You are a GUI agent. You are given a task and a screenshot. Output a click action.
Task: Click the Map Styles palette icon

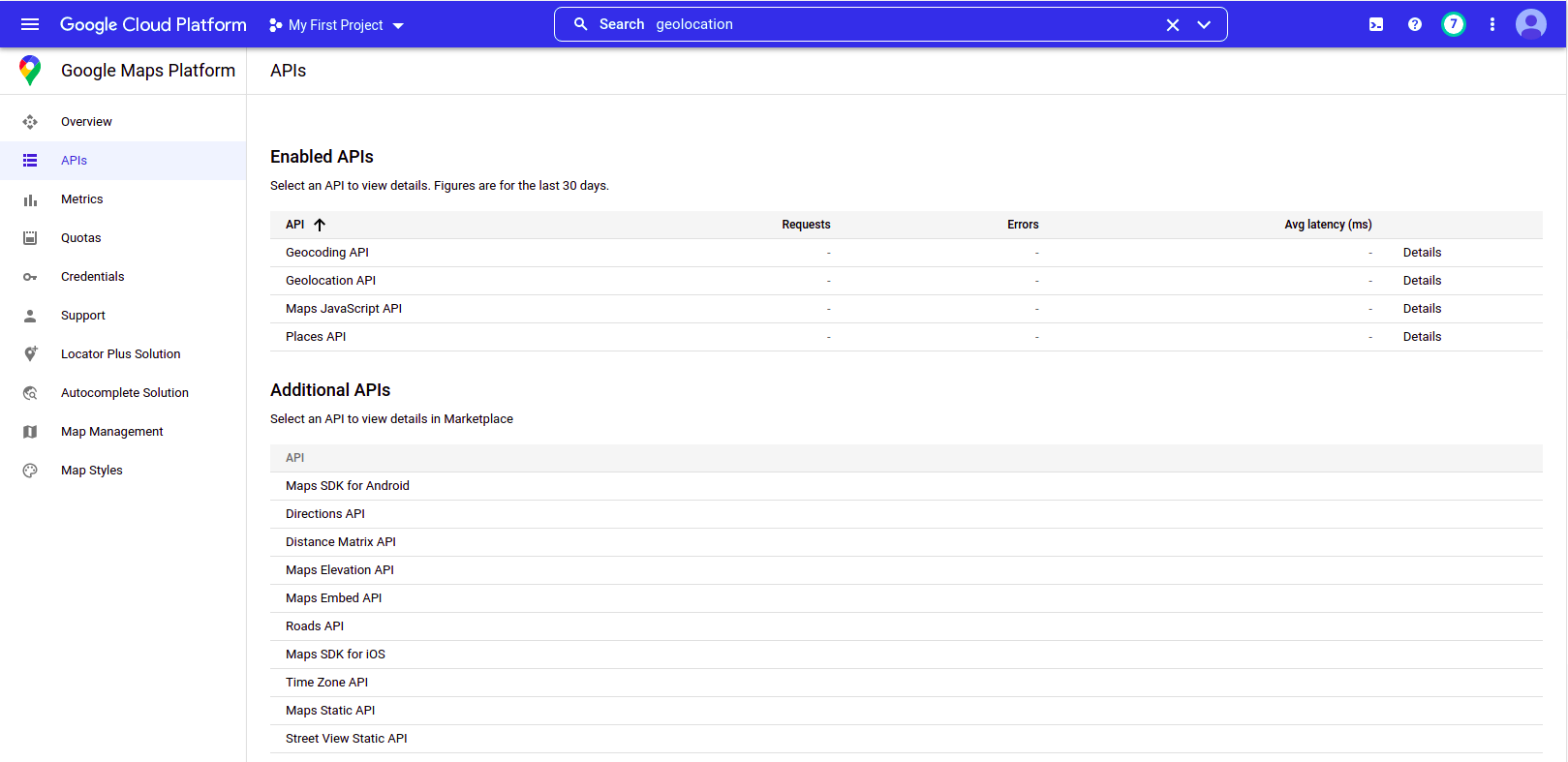pos(30,471)
